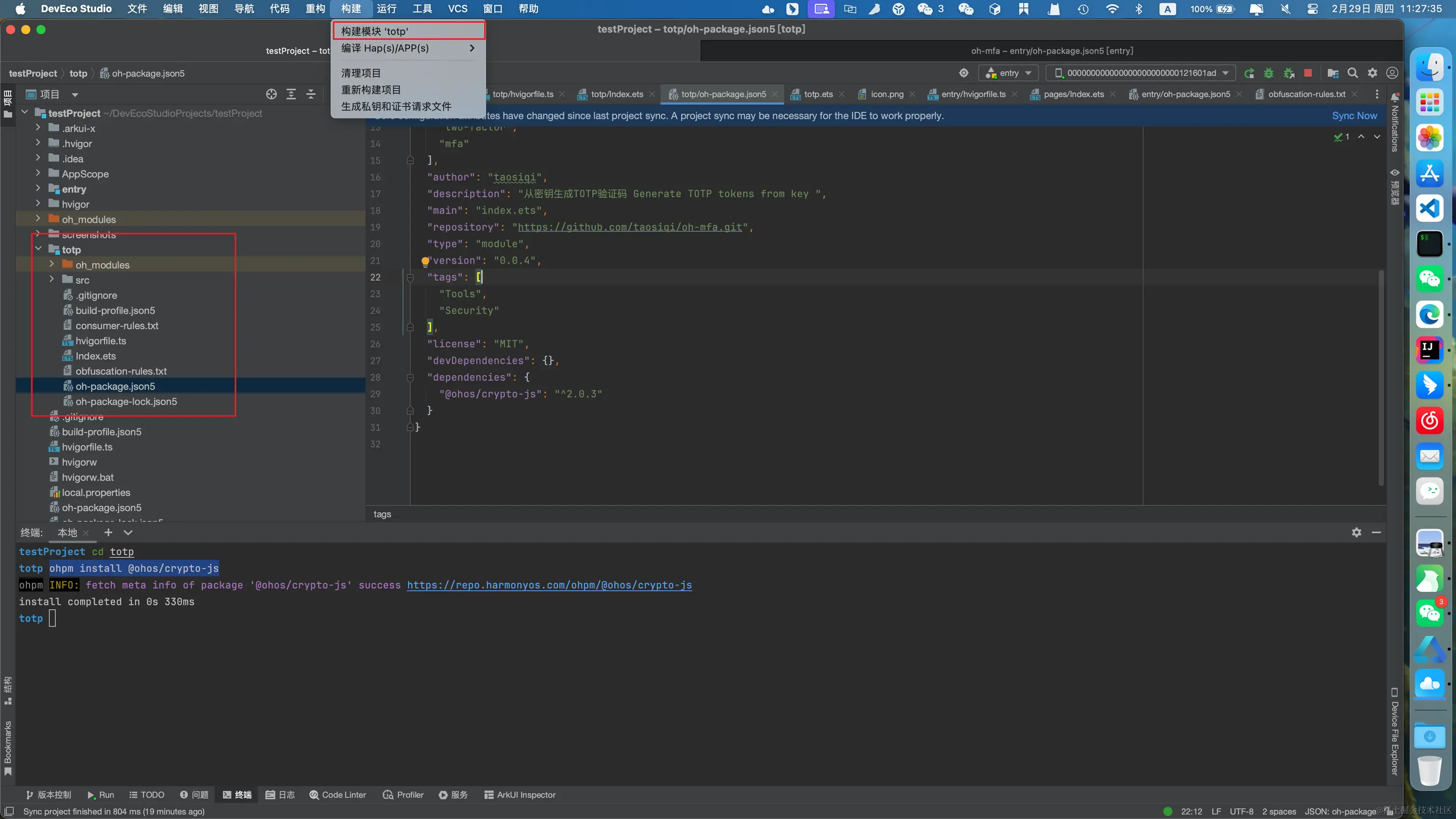Toggle the fold marker on line 15
The height and width of the screenshot is (819, 1456).
click(410, 160)
